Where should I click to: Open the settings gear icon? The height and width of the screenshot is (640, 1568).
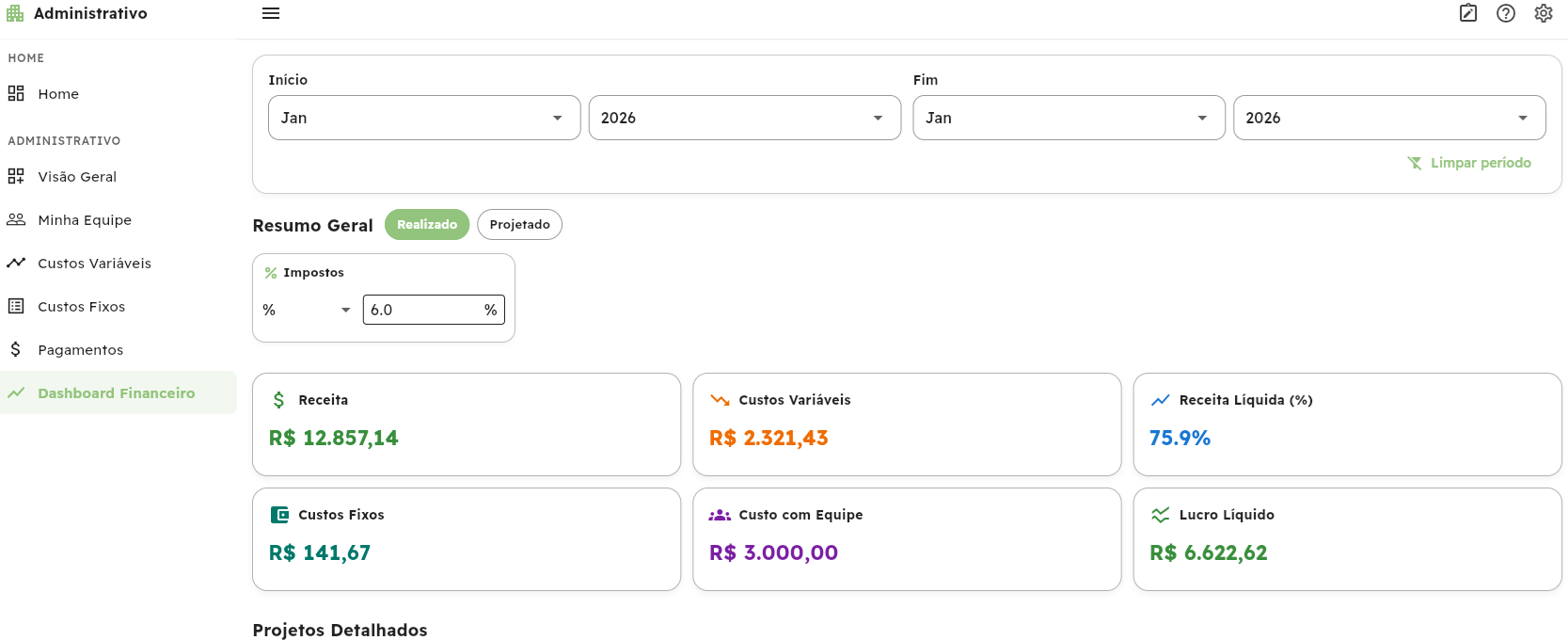click(1544, 13)
